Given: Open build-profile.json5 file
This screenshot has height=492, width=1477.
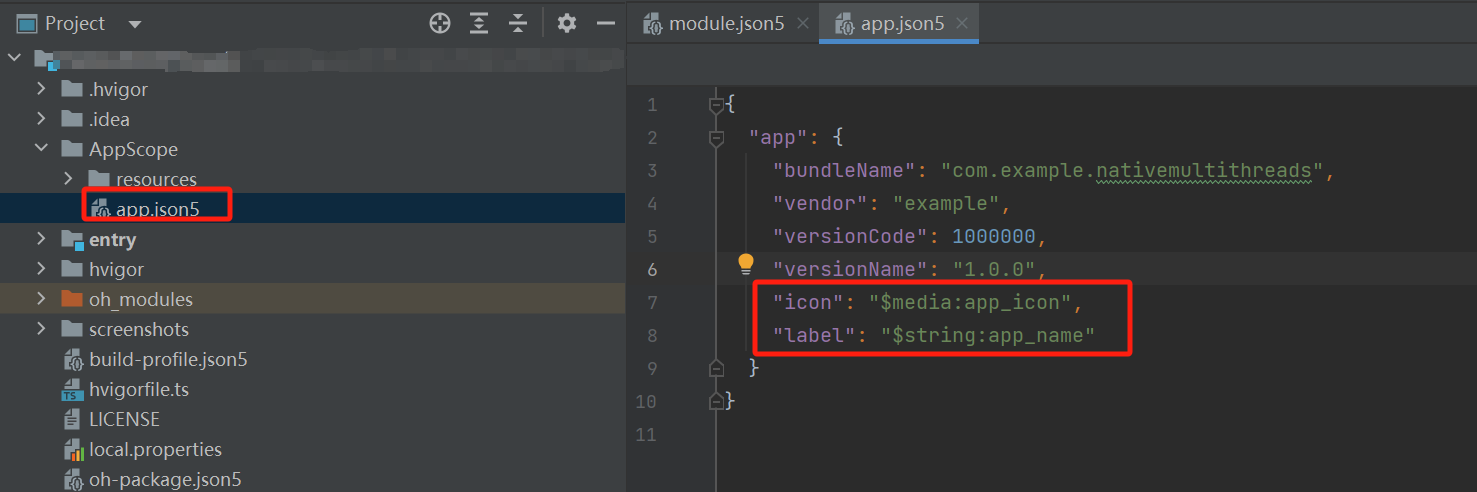Looking at the screenshot, I should 167,359.
